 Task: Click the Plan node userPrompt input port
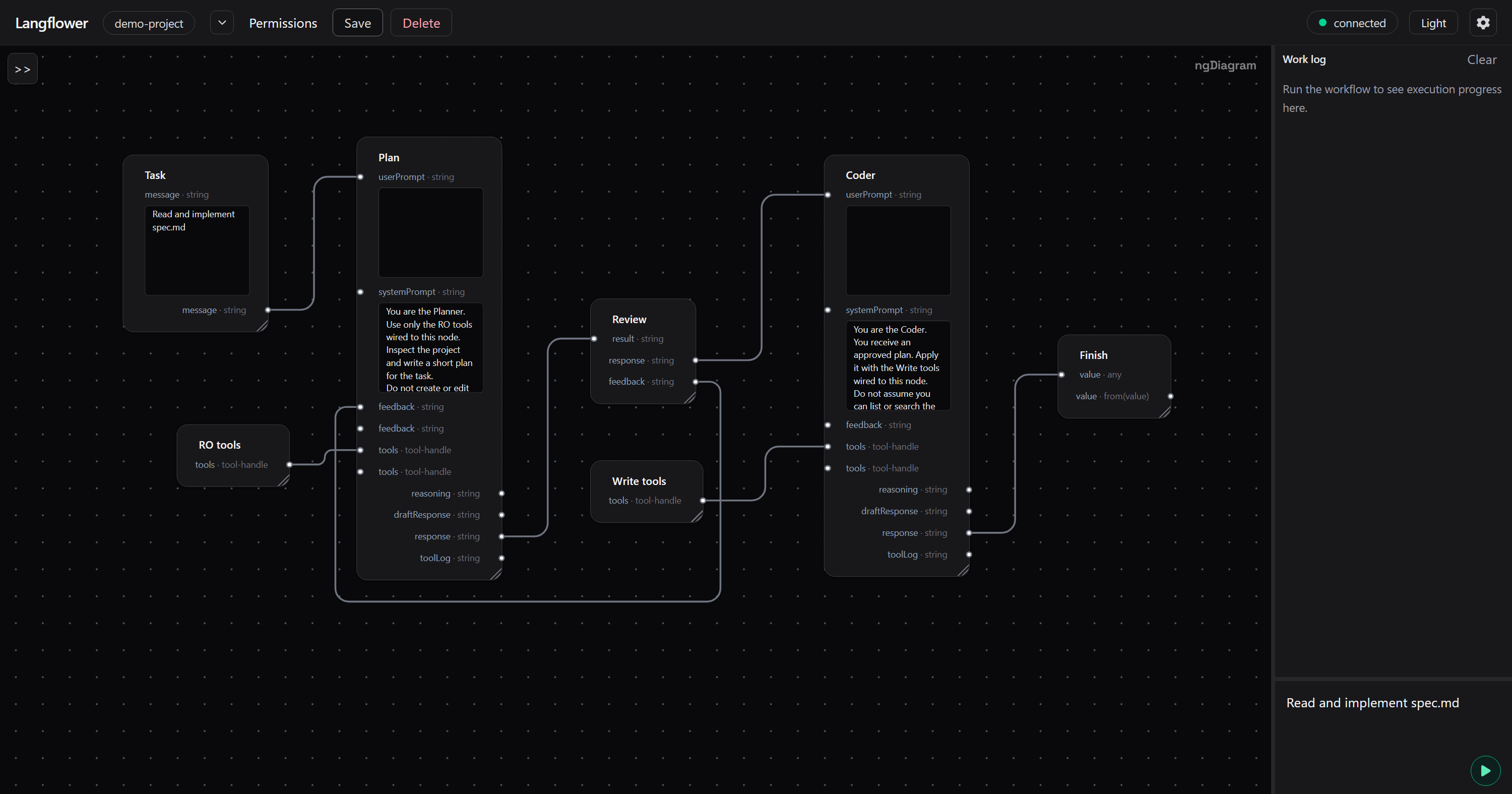360,177
